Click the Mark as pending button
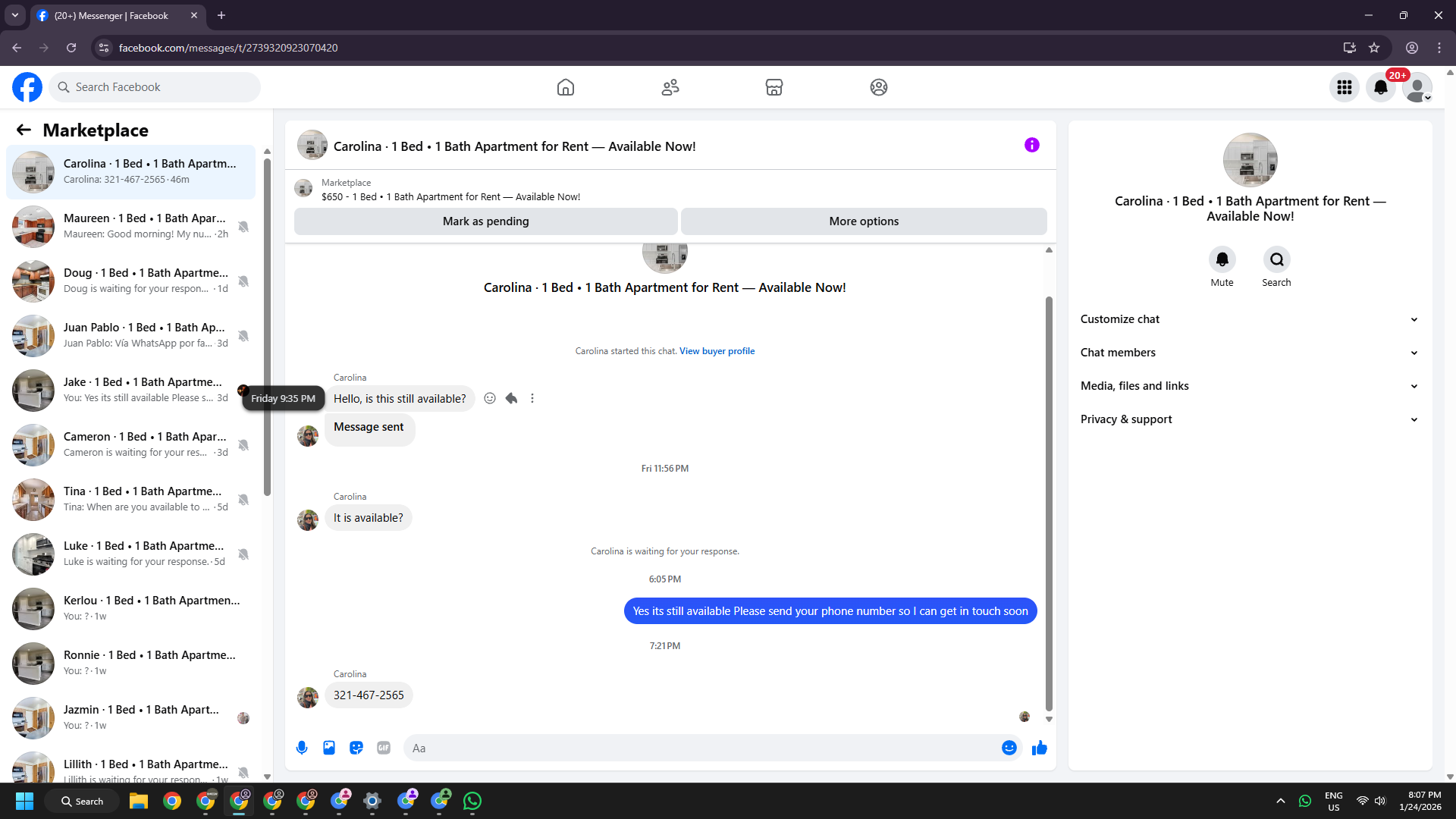Image resolution: width=1456 pixels, height=819 pixels. point(485,221)
